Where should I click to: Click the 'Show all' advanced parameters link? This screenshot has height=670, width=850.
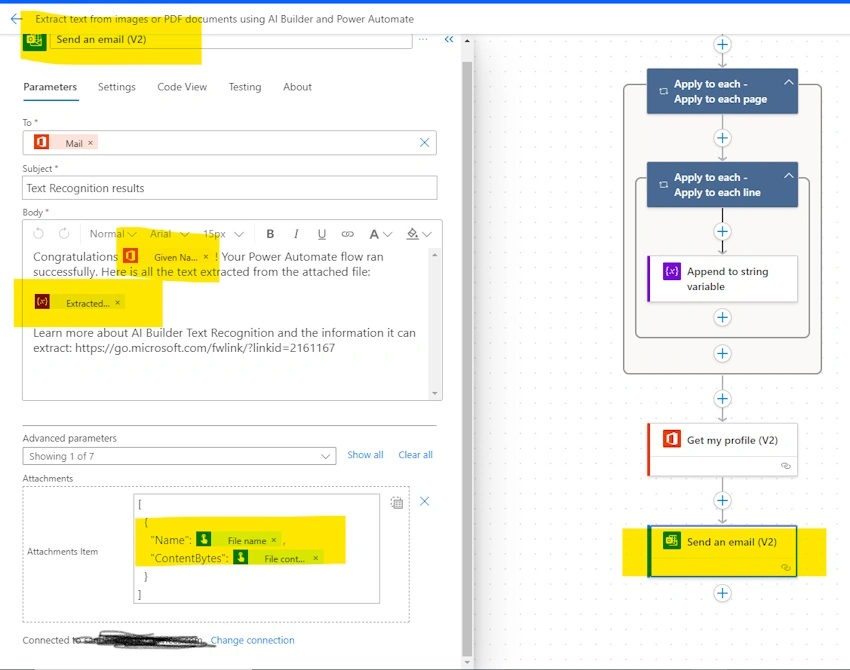point(365,455)
